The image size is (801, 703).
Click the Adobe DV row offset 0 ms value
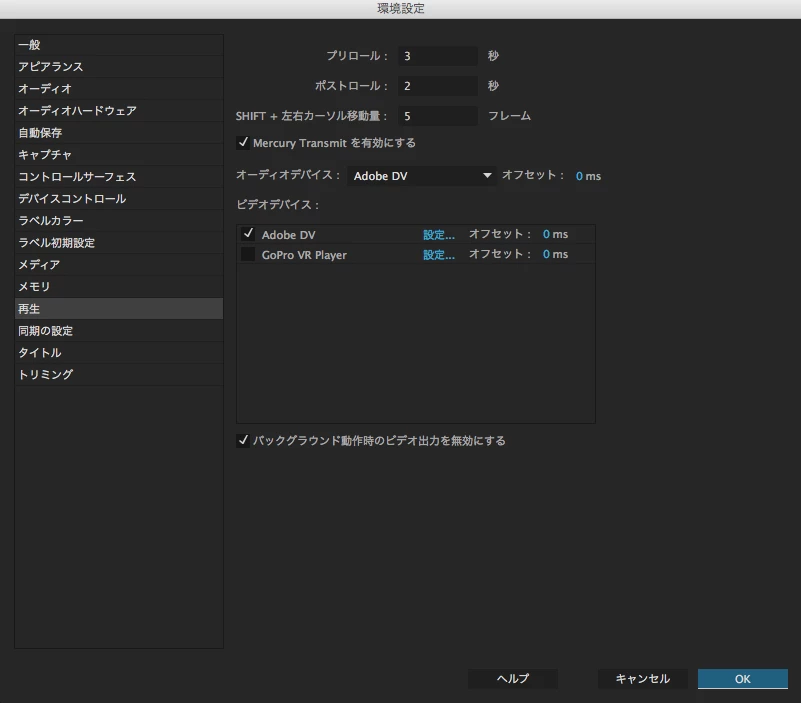pos(555,235)
